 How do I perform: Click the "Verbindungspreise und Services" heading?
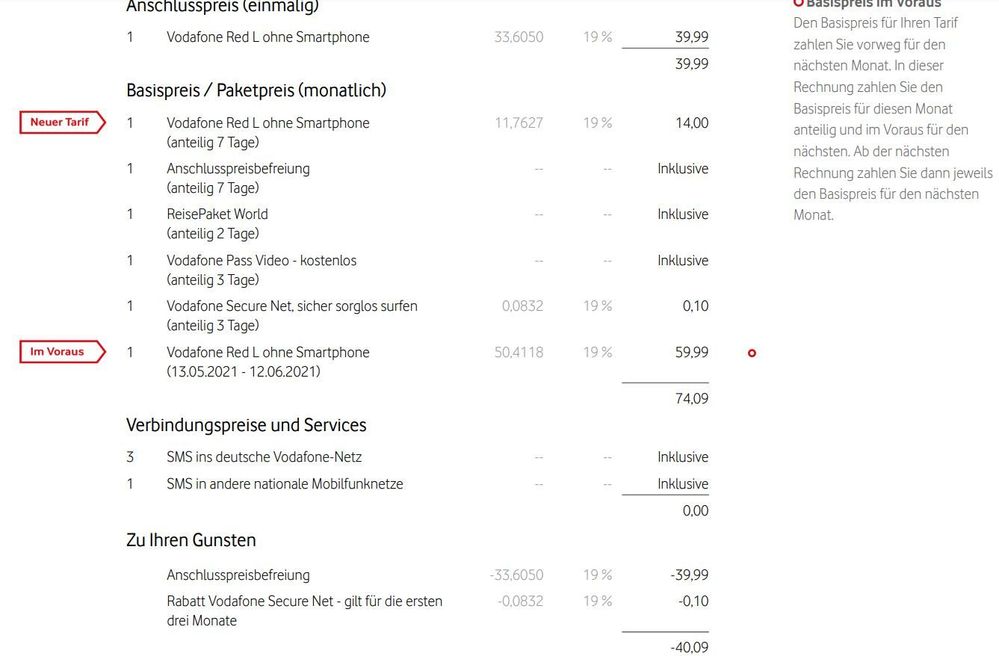pos(246,425)
